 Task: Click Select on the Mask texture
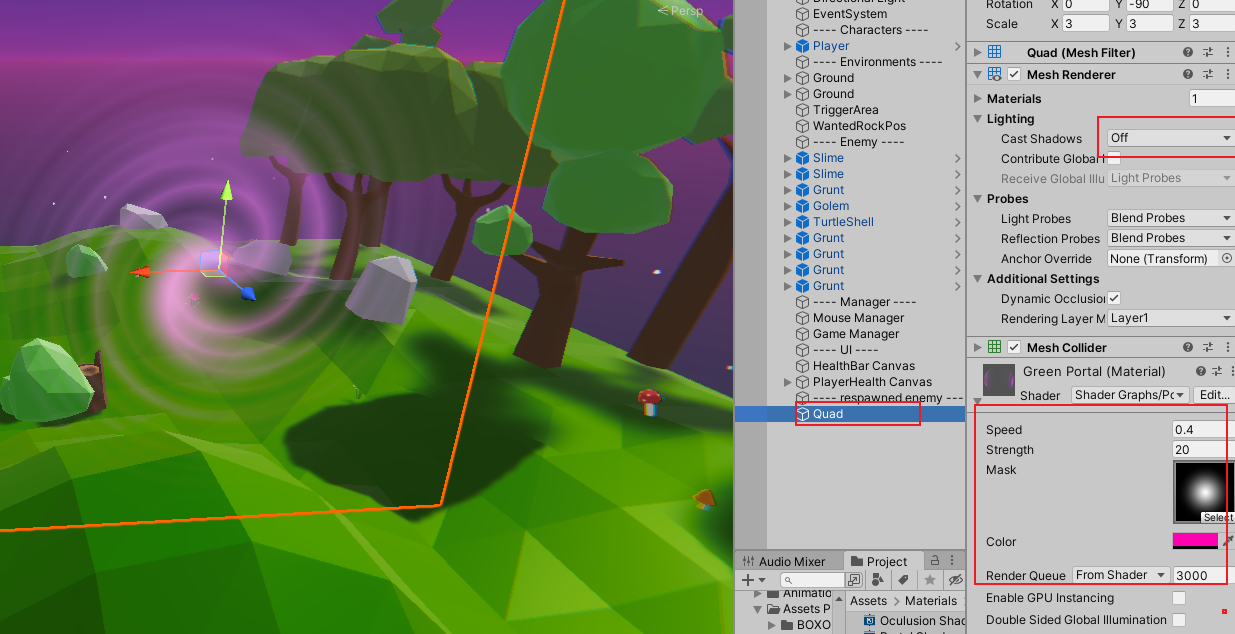1218,517
